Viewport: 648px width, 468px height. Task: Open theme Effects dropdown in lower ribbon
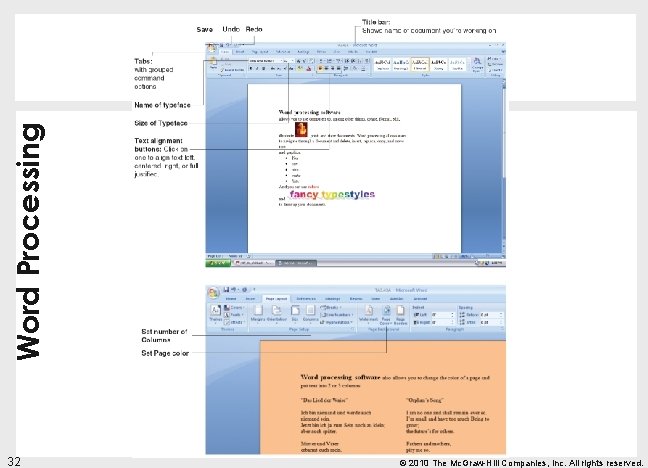(234, 322)
